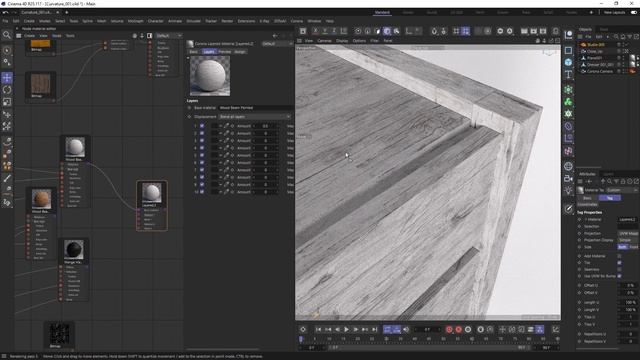Open the File menu
Image resolution: width=640 pixels, height=360 pixels.
click(x=5, y=21)
